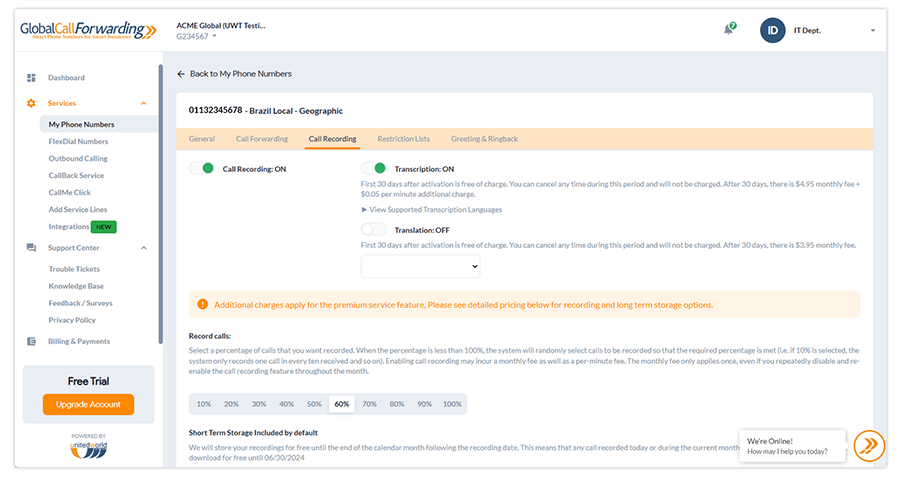Click the Services gear icon
Image resolution: width=900 pixels, height=478 pixels.
coord(31,103)
